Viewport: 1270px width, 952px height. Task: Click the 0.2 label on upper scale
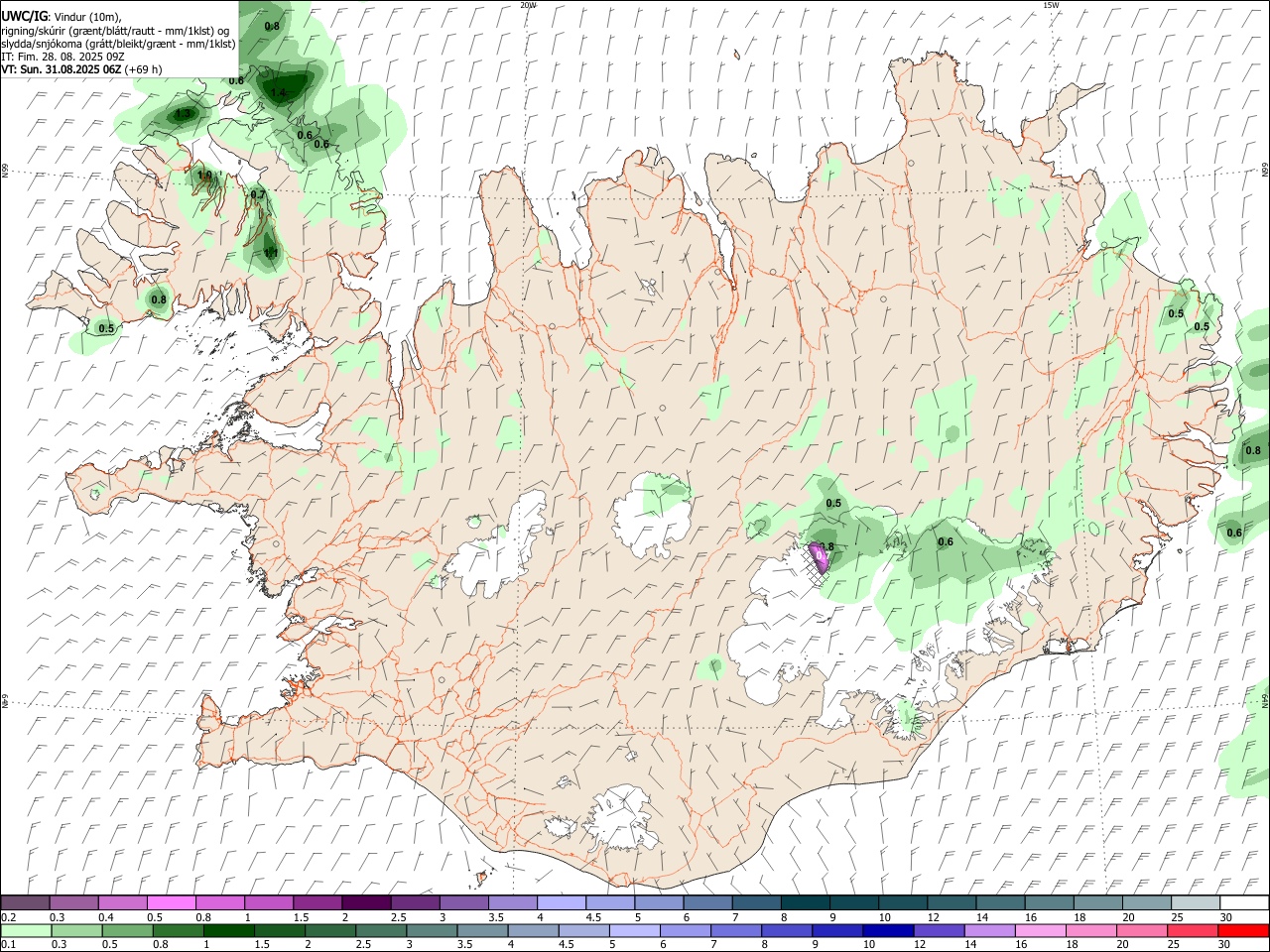[8, 917]
